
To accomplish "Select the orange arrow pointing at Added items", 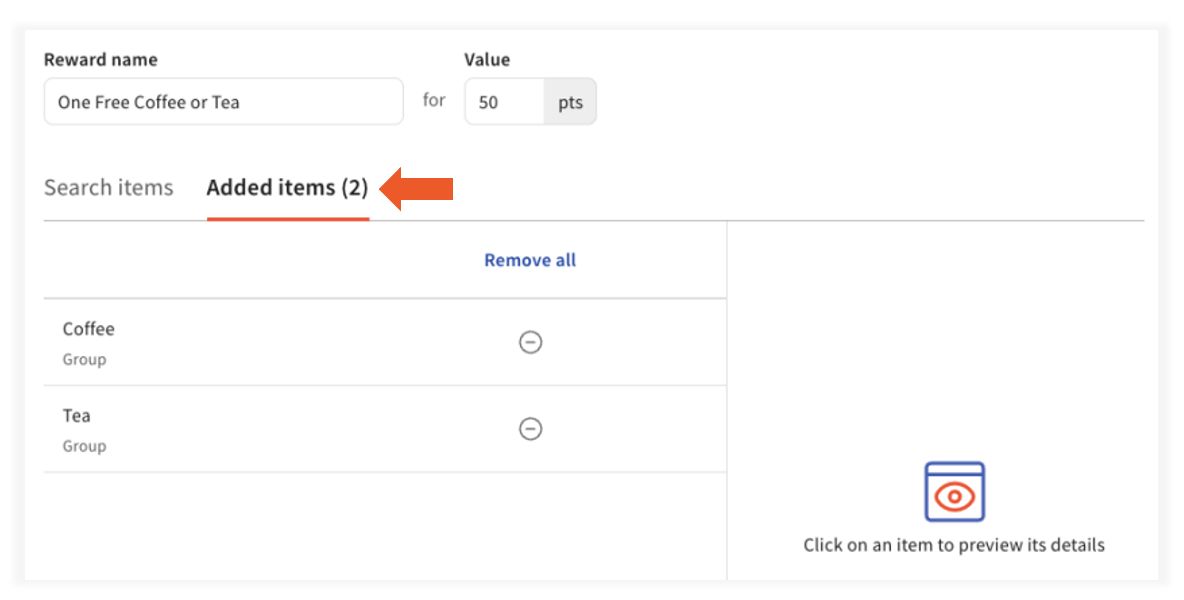I will 415,188.
